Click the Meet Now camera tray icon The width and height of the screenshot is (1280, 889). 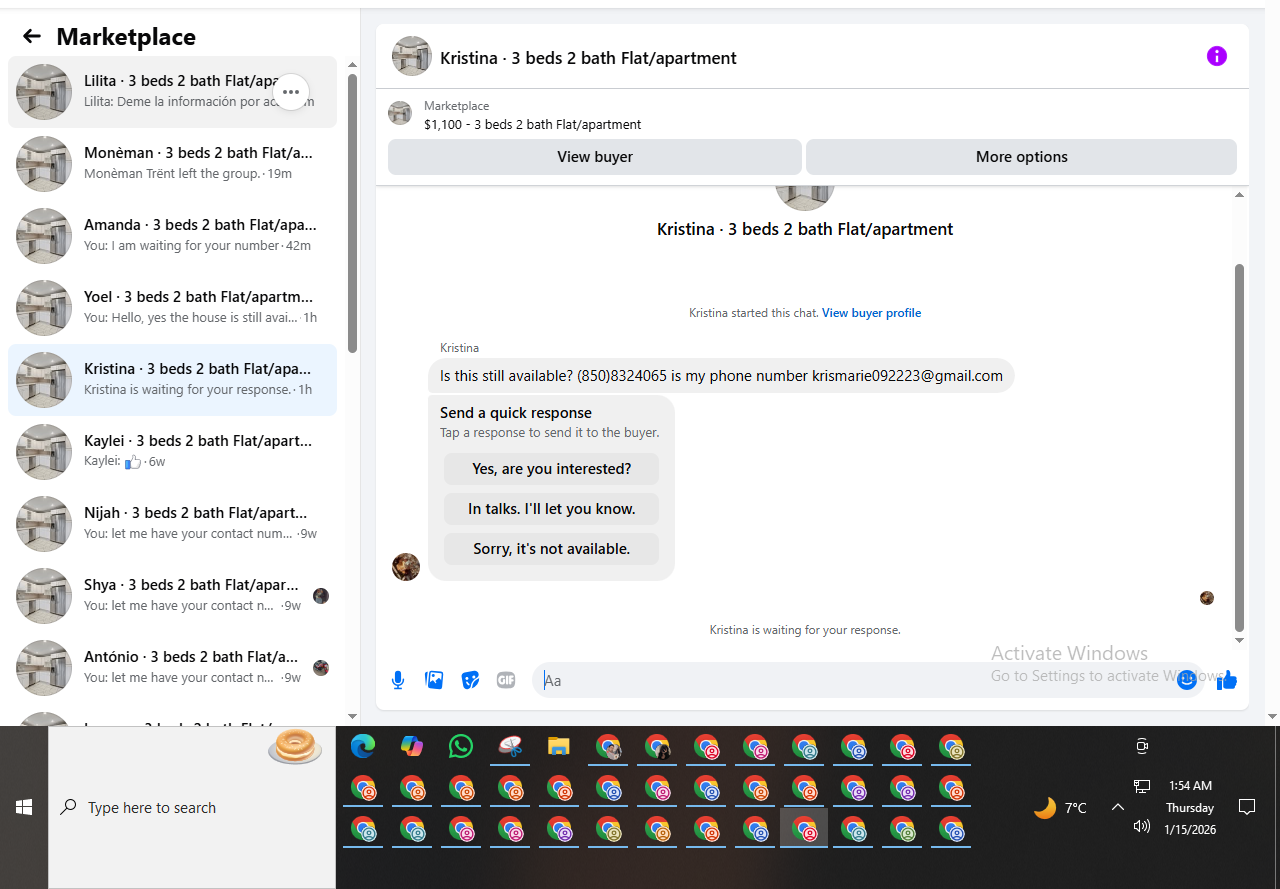tap(1142, 746)
